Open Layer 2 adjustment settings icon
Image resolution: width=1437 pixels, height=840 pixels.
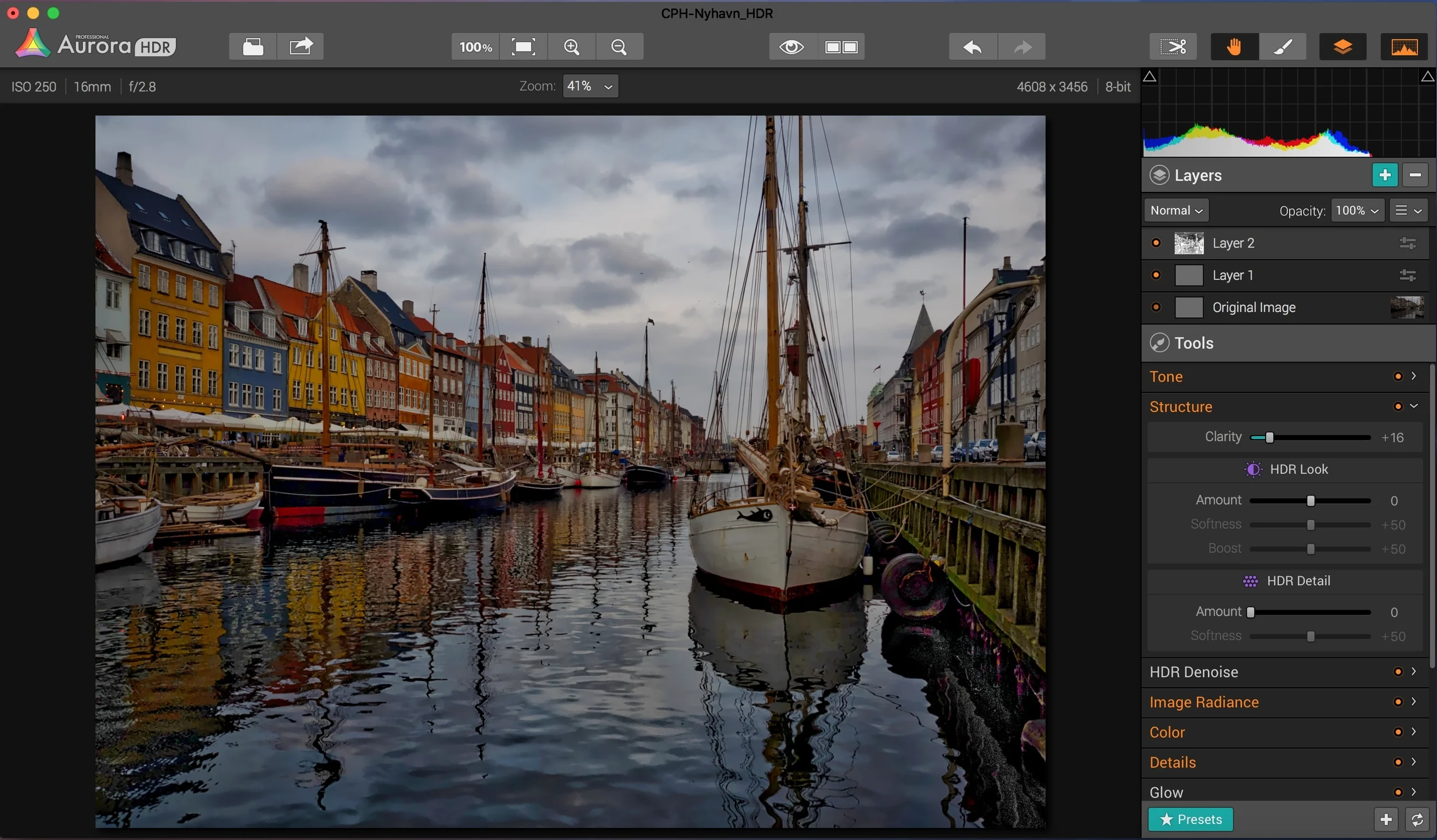pyautogui.click(x=1408, y=243)
